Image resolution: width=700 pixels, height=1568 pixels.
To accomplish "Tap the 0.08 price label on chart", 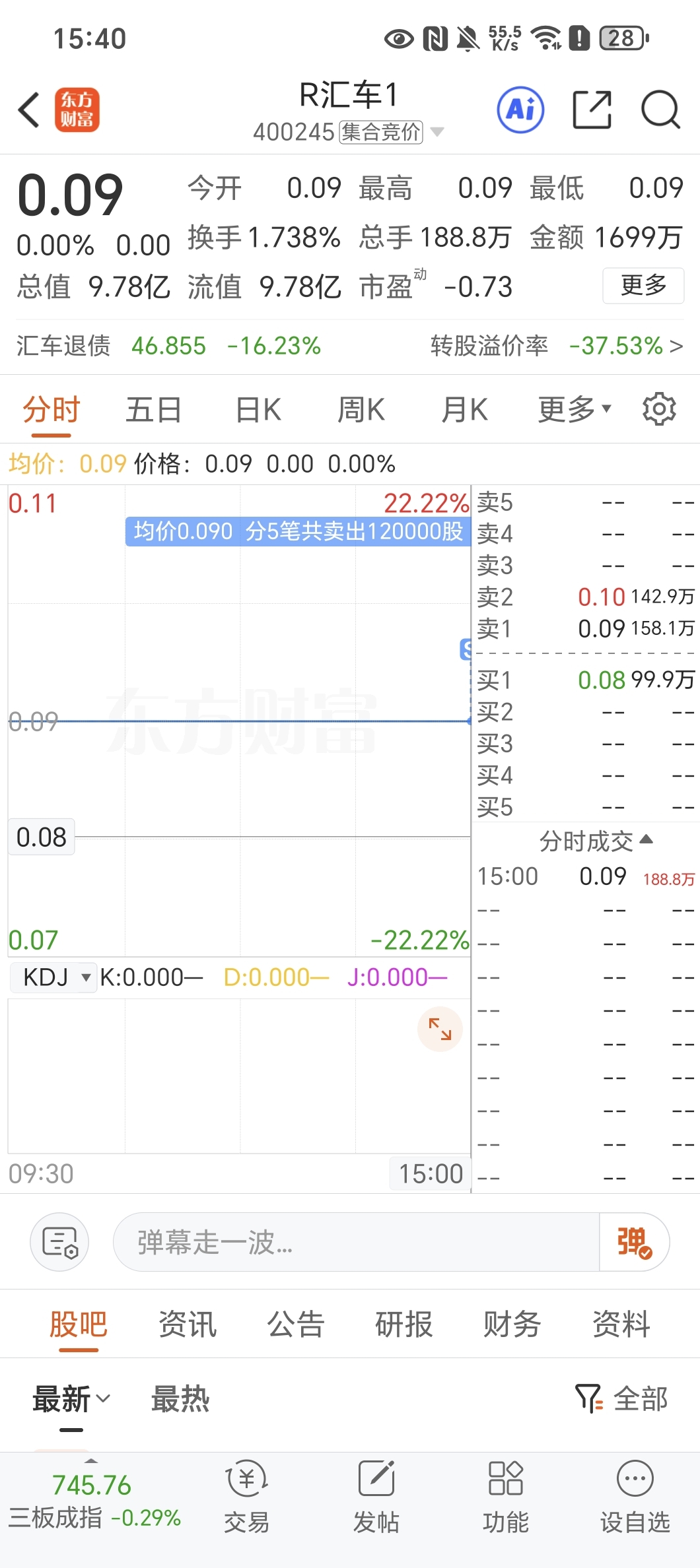I will click(41, 837).
